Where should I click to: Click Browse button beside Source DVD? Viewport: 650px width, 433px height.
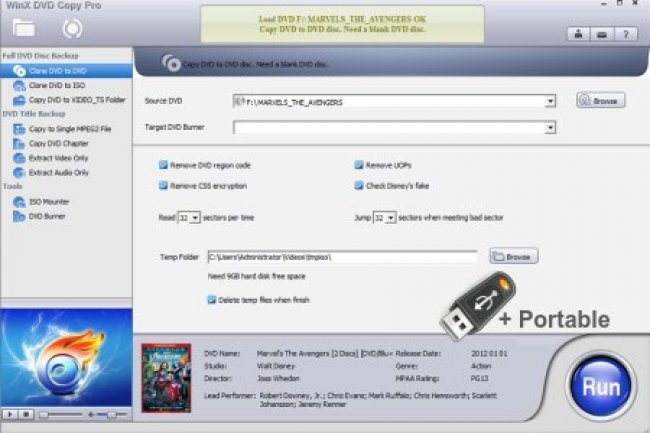pos(600,101)
